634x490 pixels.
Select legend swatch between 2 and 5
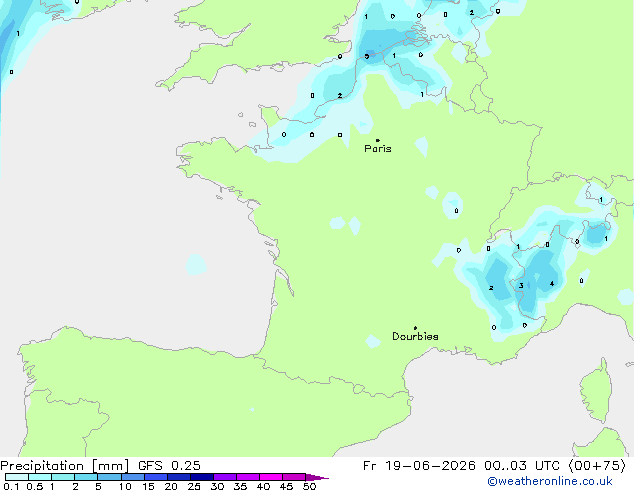(x=86, y=477)
